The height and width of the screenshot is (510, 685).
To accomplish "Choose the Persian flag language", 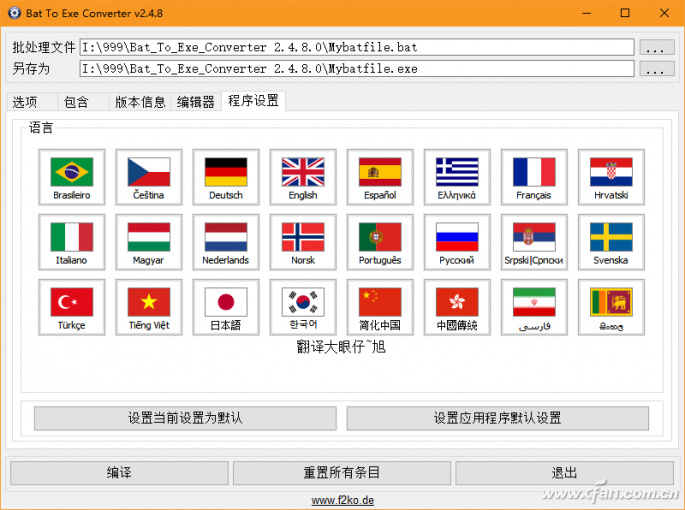I will tap(534, 307).
